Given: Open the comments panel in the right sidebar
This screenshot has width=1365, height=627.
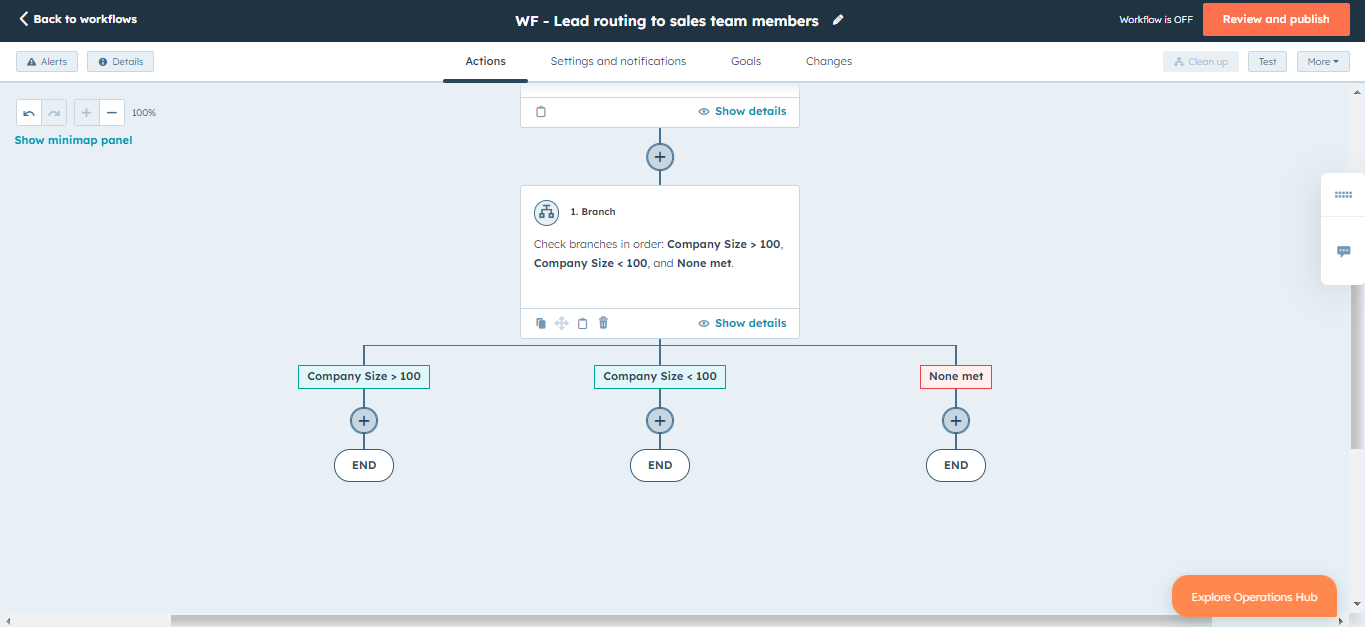Looking at the screenshot, I should (1343, 250).
